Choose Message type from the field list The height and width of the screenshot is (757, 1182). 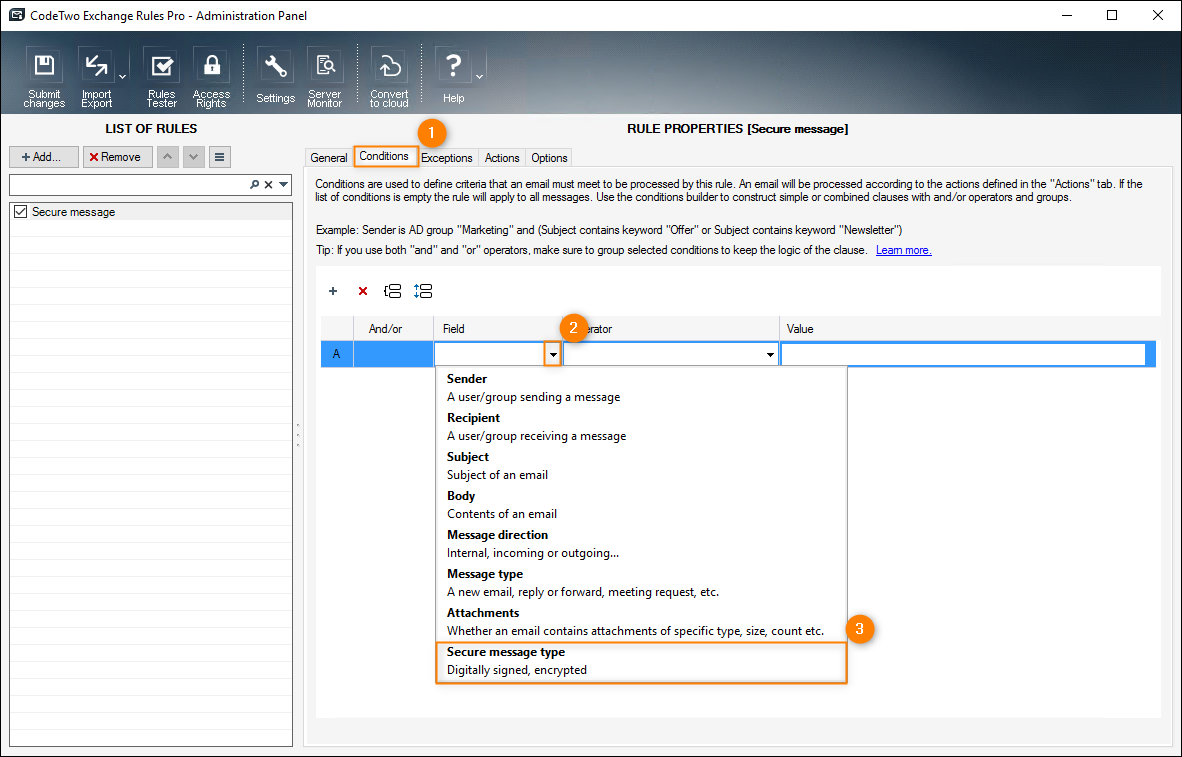coord(641,583)
